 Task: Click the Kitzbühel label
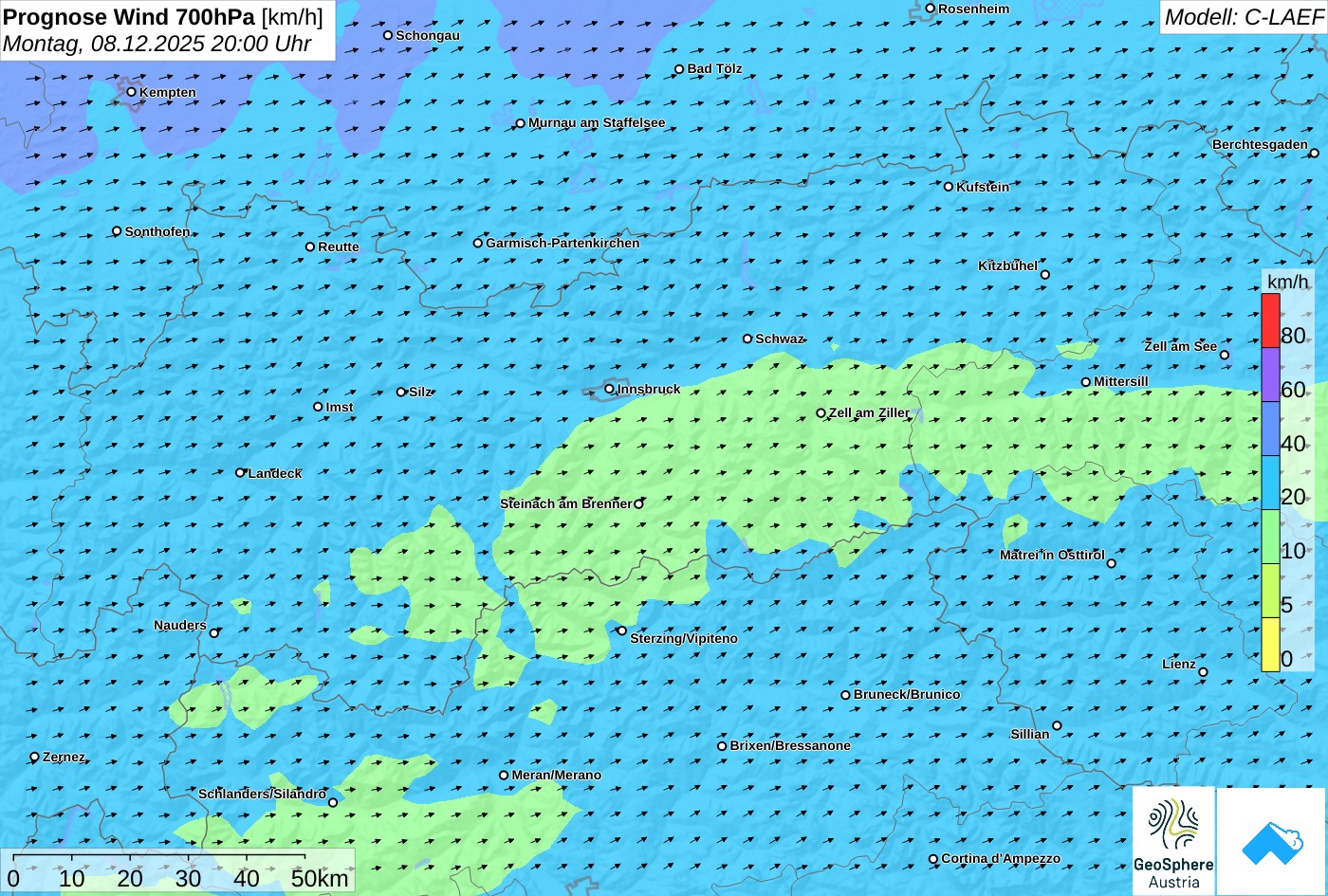coord(1007,265)
